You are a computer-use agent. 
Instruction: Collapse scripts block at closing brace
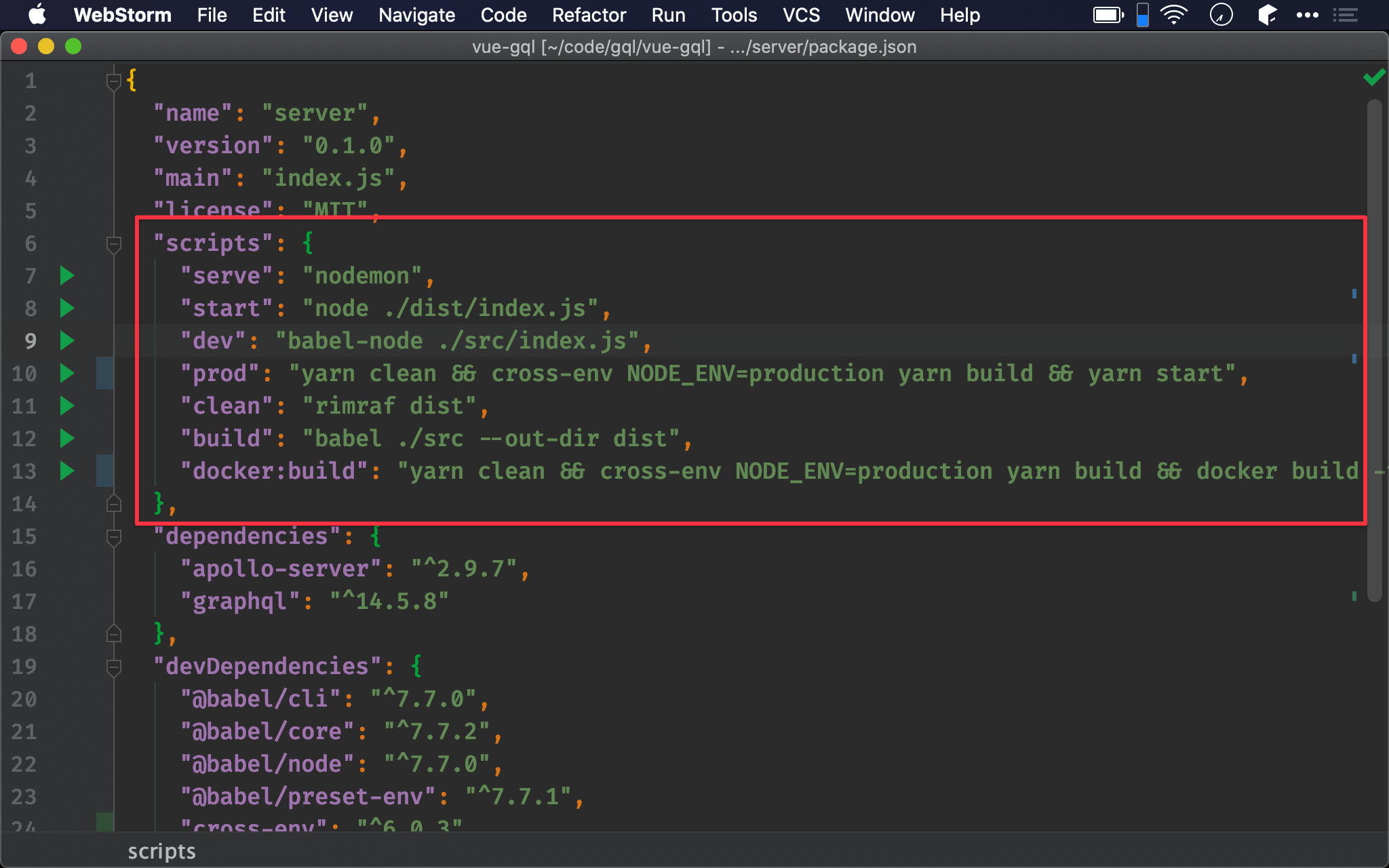[x=114, y=503]
